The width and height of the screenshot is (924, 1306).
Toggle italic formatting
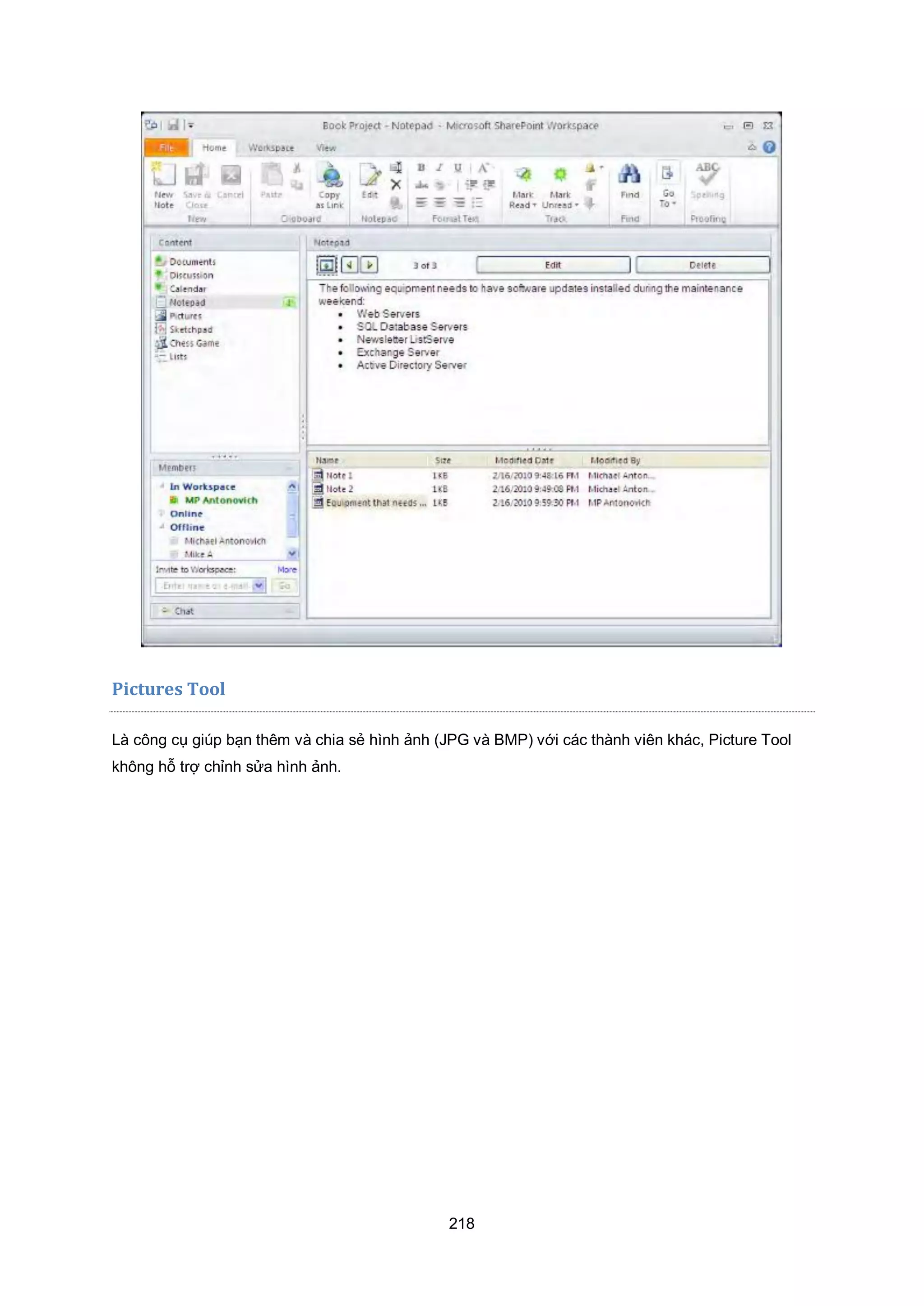coord(439,168)
